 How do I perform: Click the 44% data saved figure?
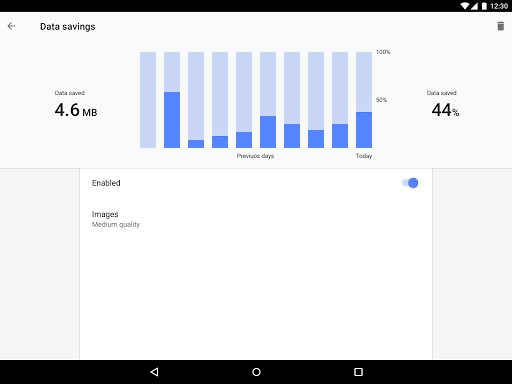(445, 110)
